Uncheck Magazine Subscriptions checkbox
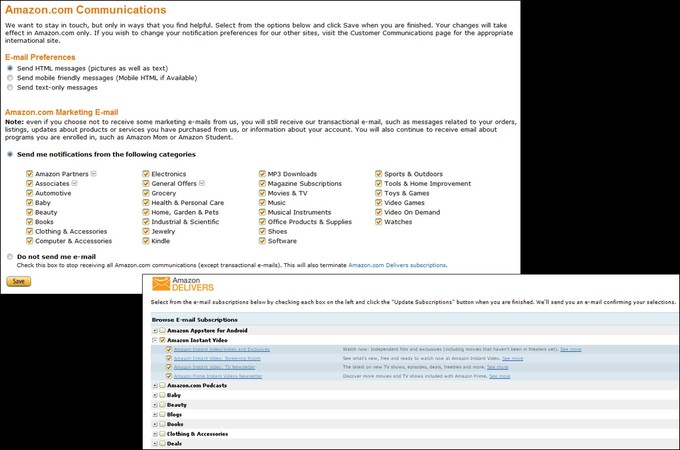680x450 pixels. (262, 183)
